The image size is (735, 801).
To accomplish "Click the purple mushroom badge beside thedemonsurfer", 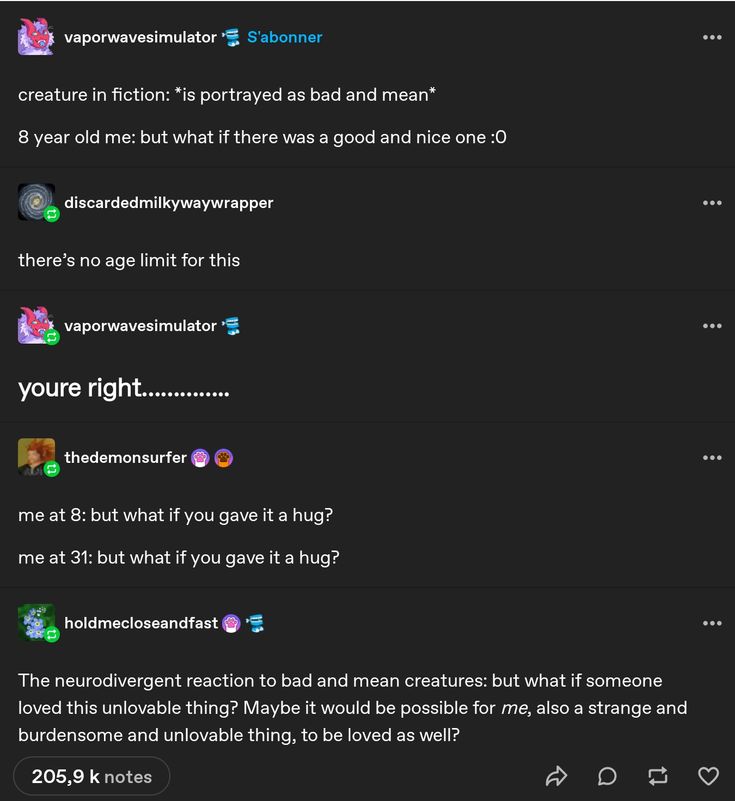I will click(200, 458).
